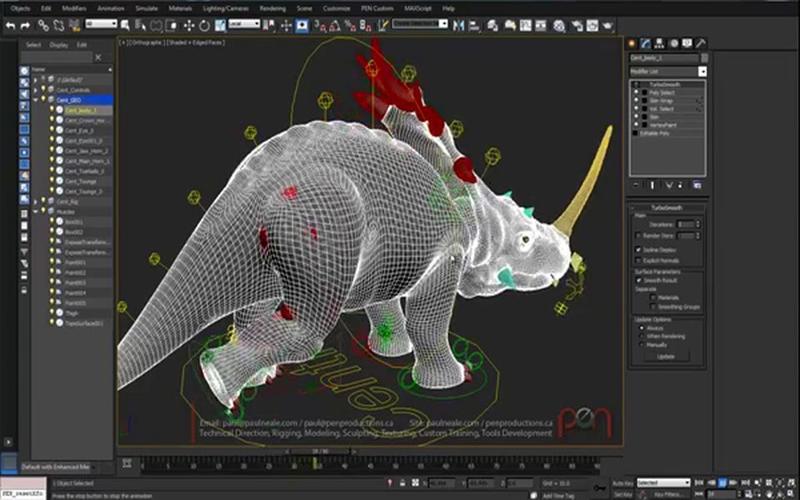The height and width of the screenshot is (500, 800).
Task: Click the Iterations spinner arrows
Action: coord(698,224)
